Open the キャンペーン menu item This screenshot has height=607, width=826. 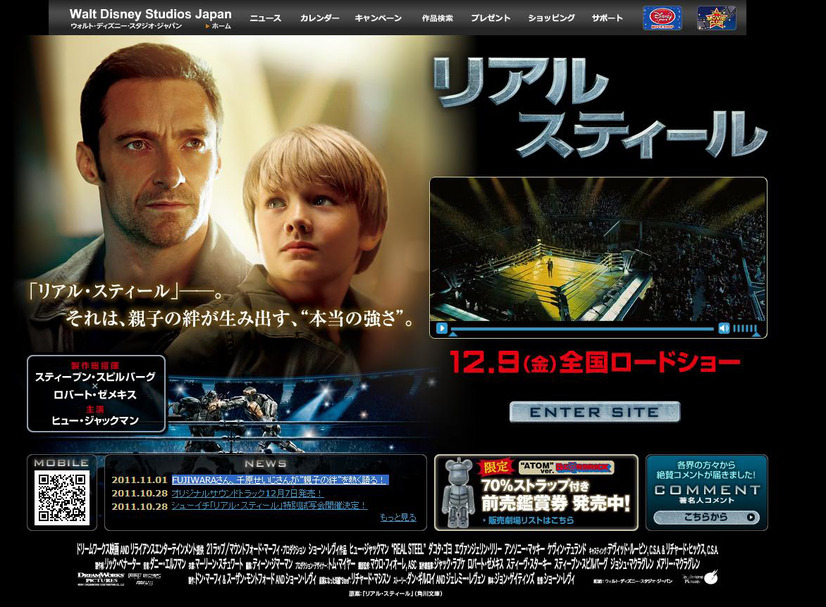378,18
